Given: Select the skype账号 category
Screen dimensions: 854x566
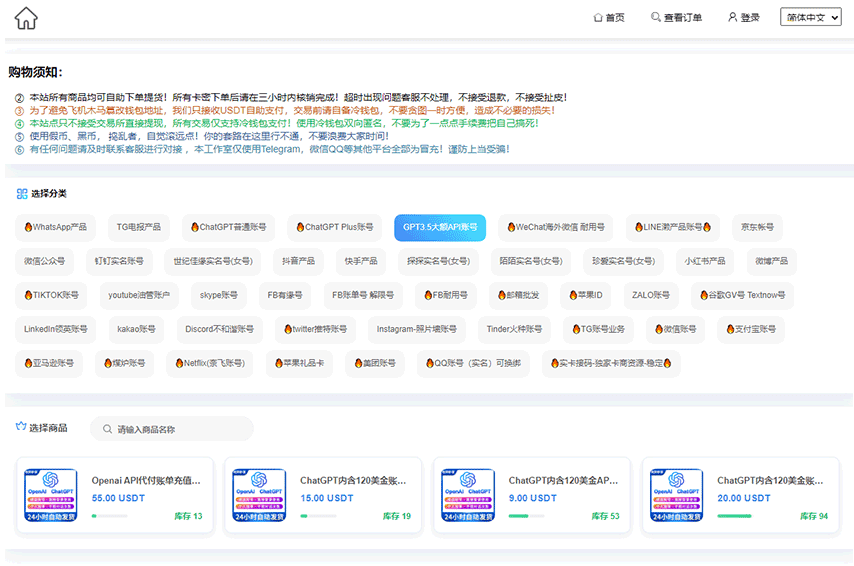Looking at the screenshot, I should (x=218, y=295).
